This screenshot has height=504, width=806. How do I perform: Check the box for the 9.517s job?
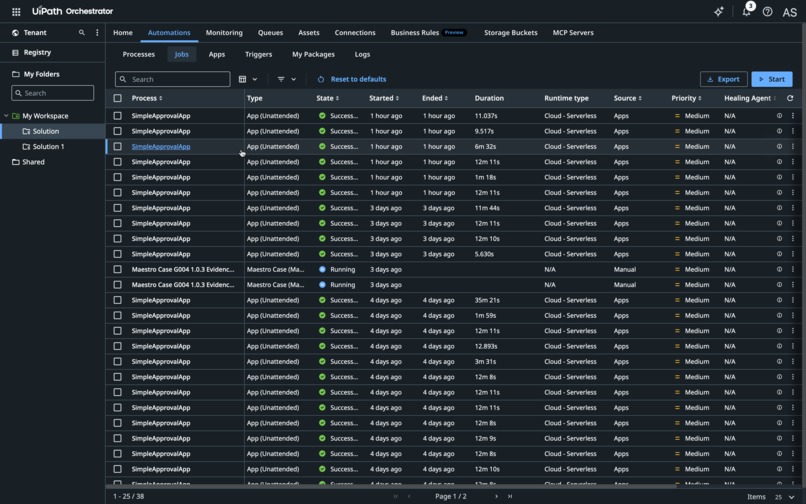[118, 131]
